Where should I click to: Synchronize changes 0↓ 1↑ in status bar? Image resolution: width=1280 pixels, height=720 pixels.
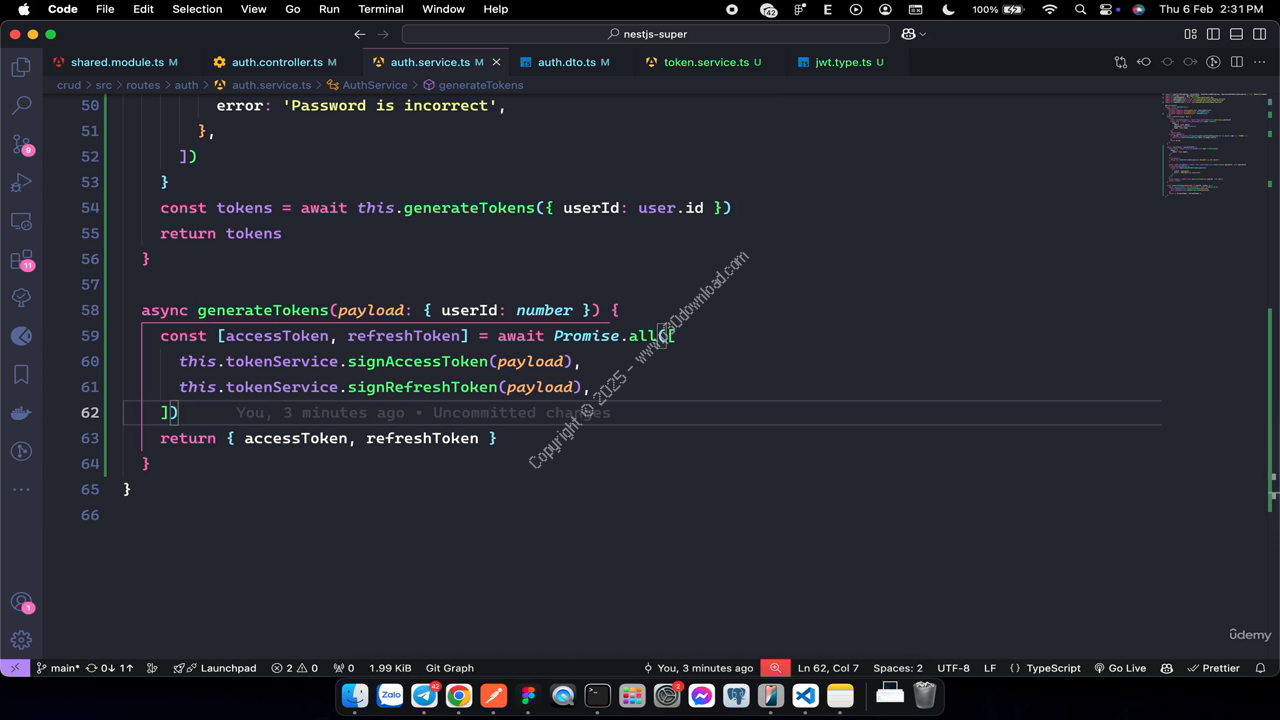click(x=110, y=668)
